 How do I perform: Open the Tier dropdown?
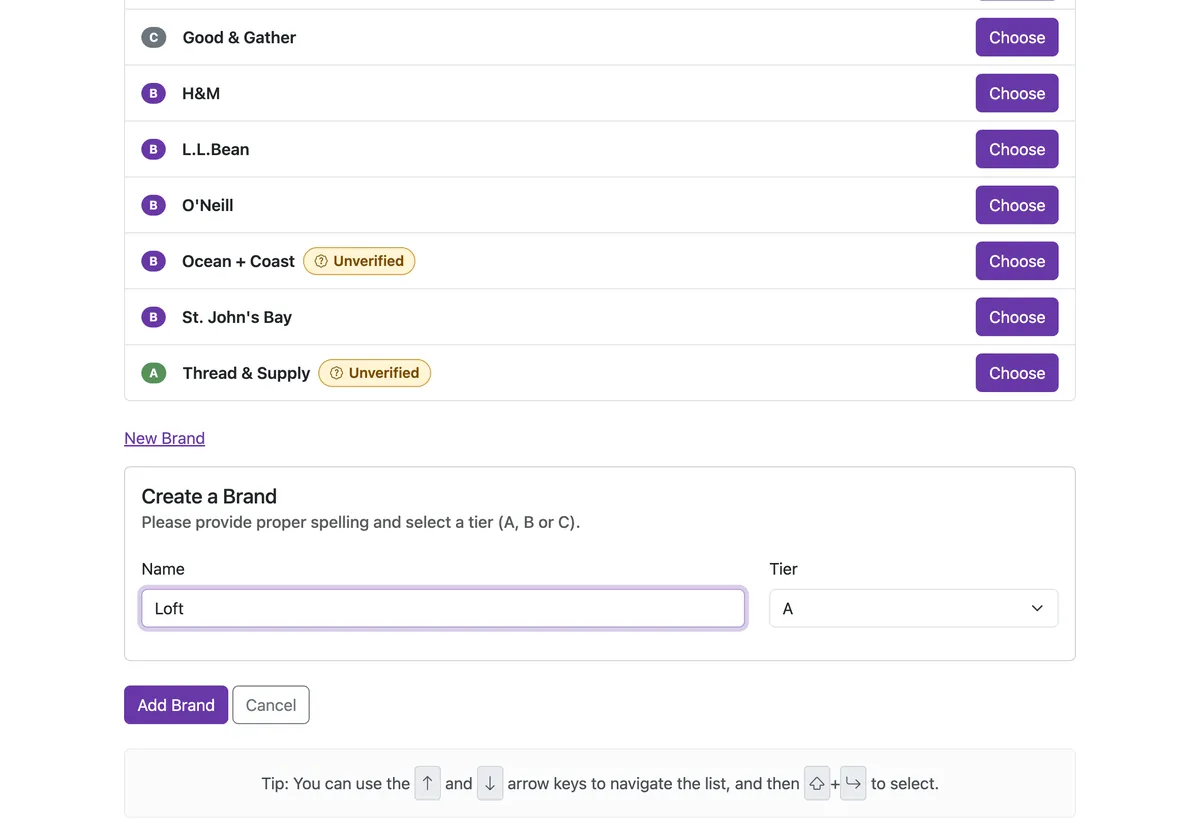tap(913, 608)
